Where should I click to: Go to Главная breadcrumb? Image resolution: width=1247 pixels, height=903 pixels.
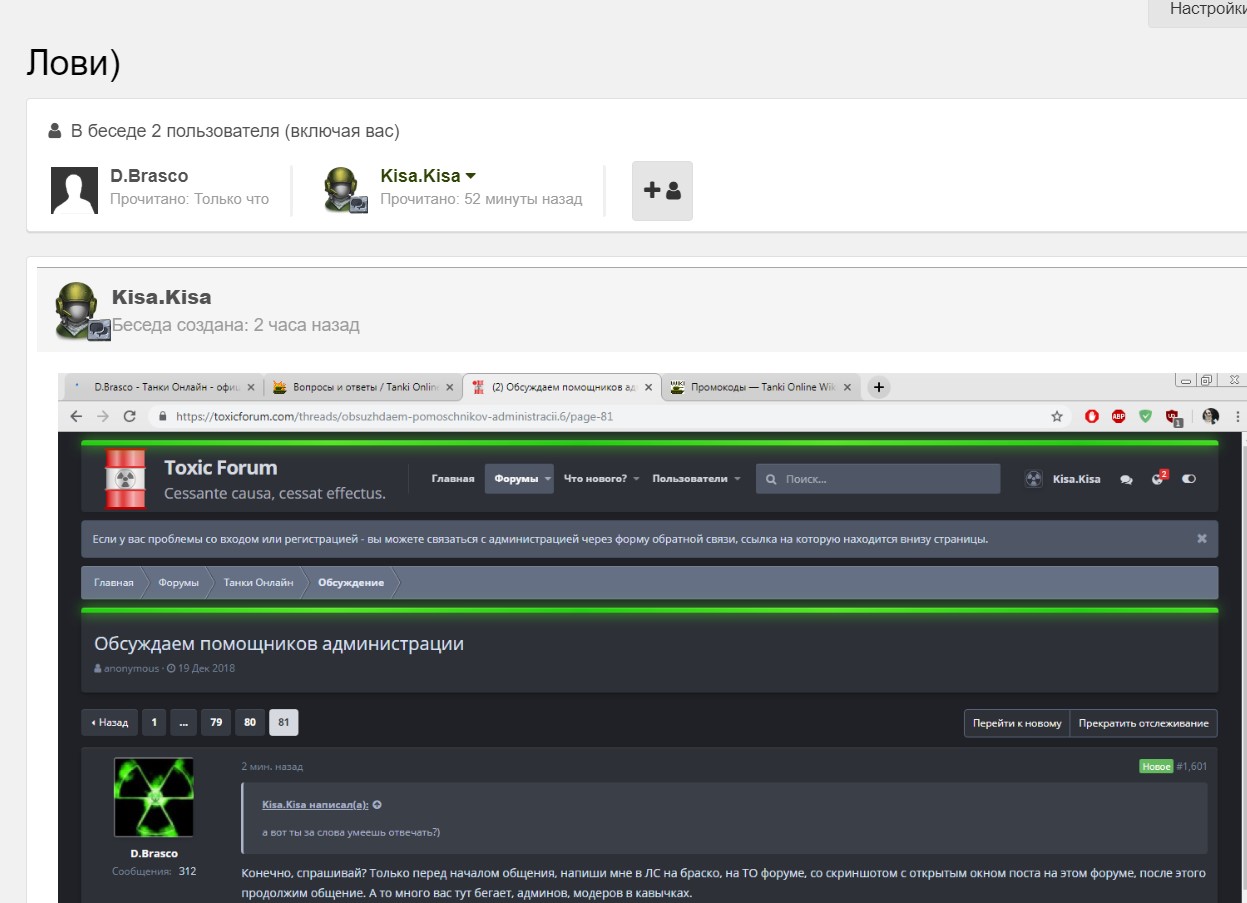click(114, 583)
